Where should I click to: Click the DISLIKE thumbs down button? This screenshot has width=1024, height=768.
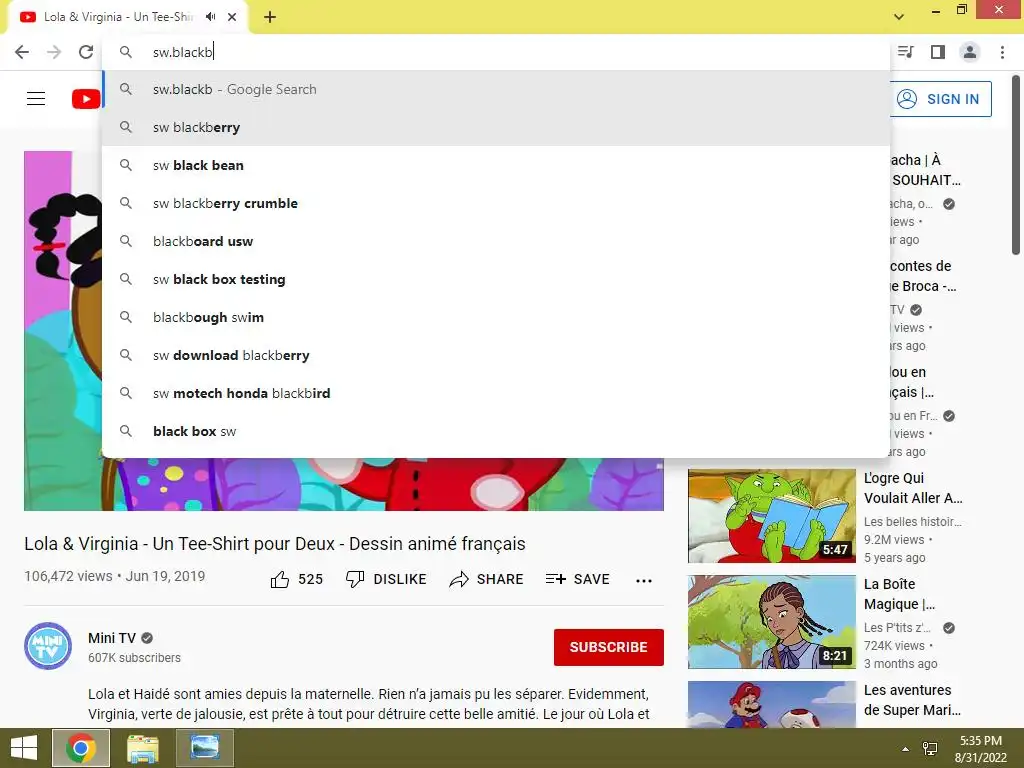(386, 579)
